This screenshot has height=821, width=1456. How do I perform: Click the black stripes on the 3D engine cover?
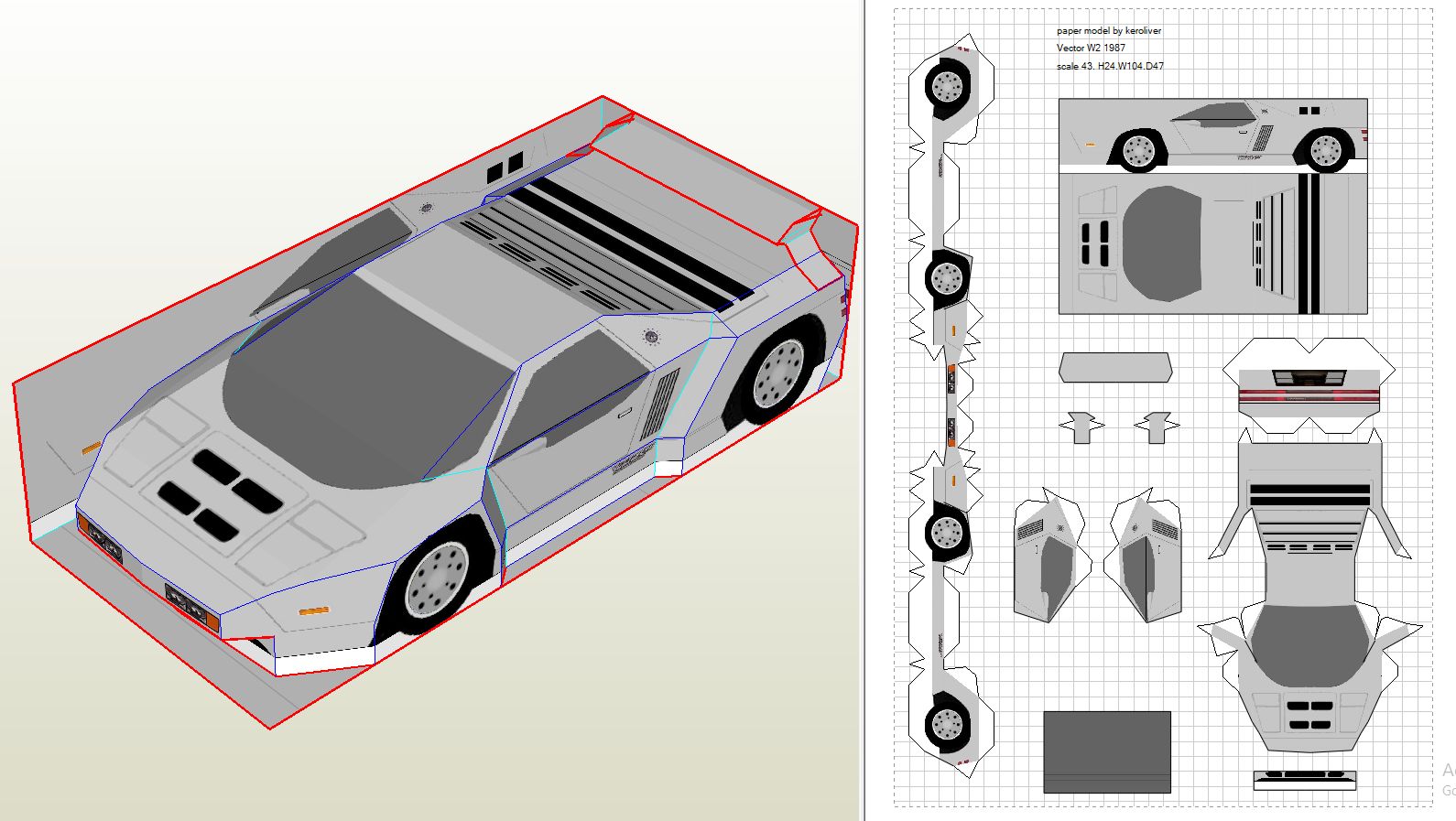(x=632, y=238)
